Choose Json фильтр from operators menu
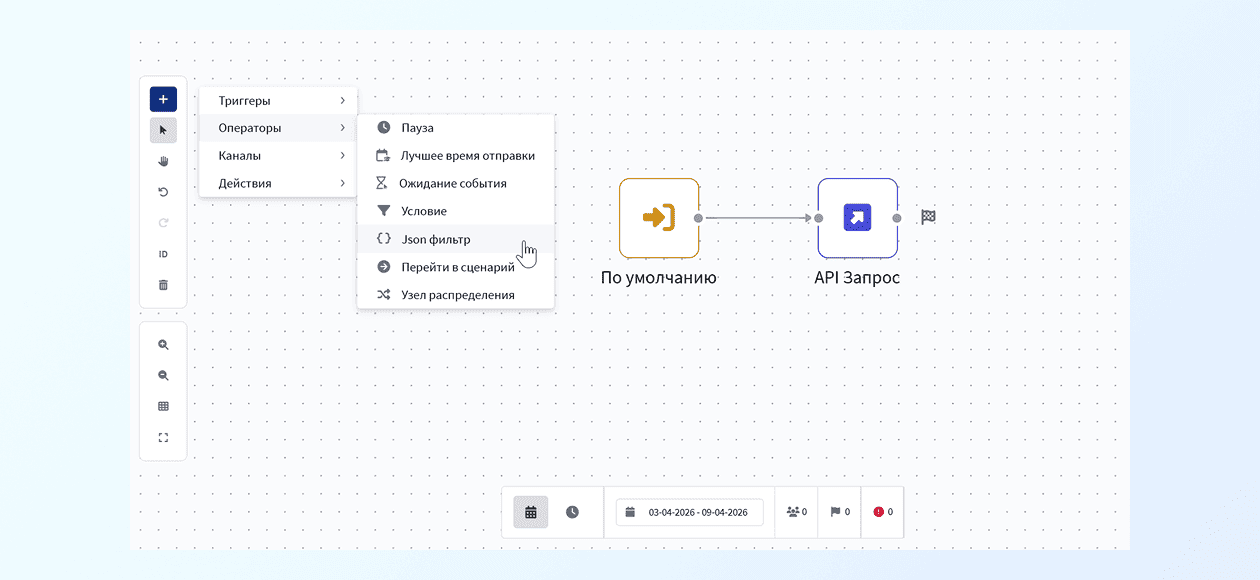 pyautogui.click(x=436, y=240)
